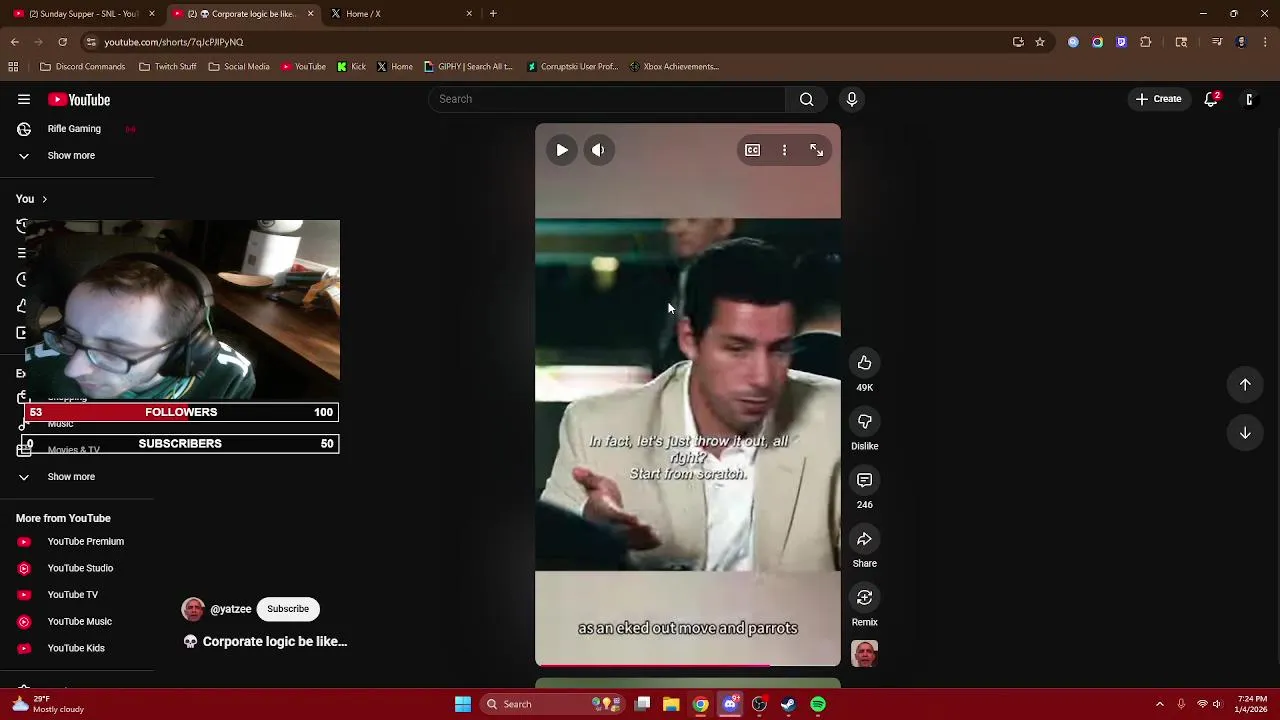Open the YouTube hamburger guide menu

[x=24, y=99]
